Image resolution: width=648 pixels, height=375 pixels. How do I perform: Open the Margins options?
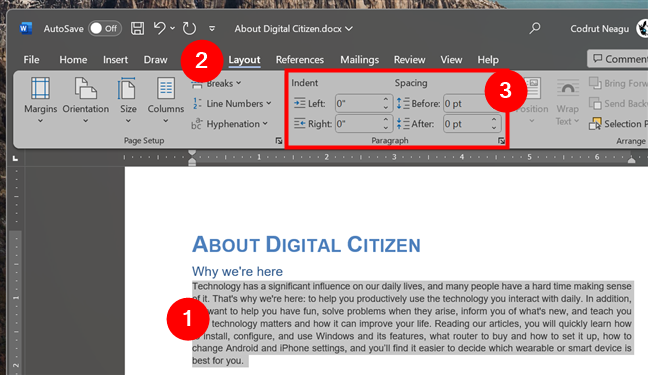coord(40,100)
